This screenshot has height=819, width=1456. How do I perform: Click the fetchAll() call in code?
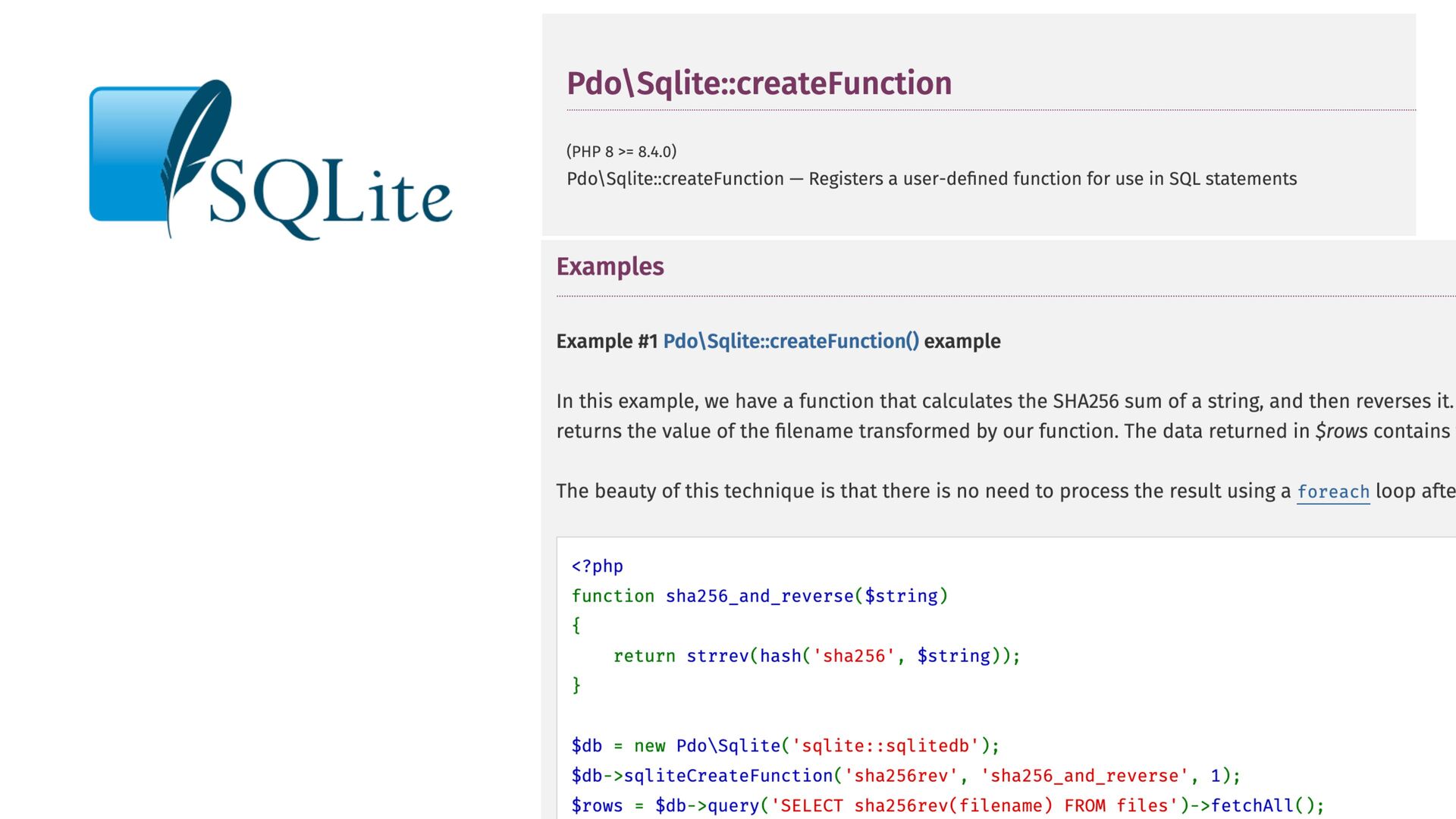[x=1262, y=805]
